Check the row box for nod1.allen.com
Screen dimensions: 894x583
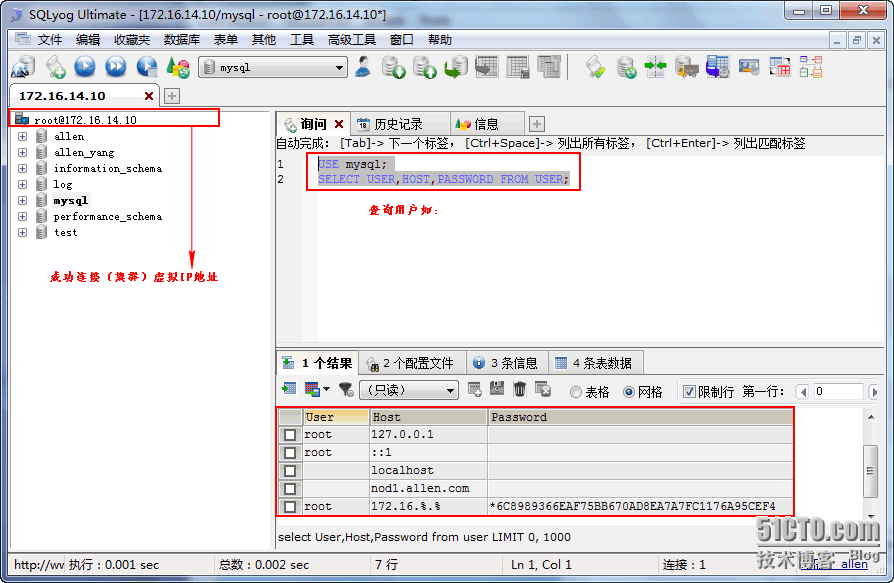(x=290, y=489)
